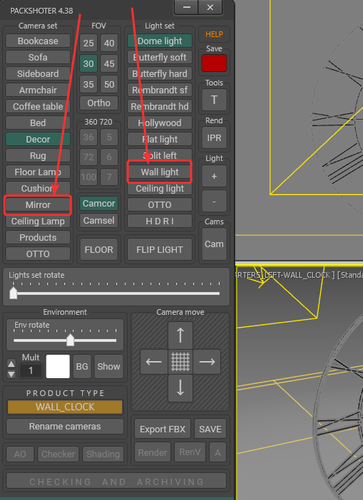This screenshot has width=363, height=500.
Task: Choose Armchair camera set
Action: pyautogui.click(x=38, y=90)
